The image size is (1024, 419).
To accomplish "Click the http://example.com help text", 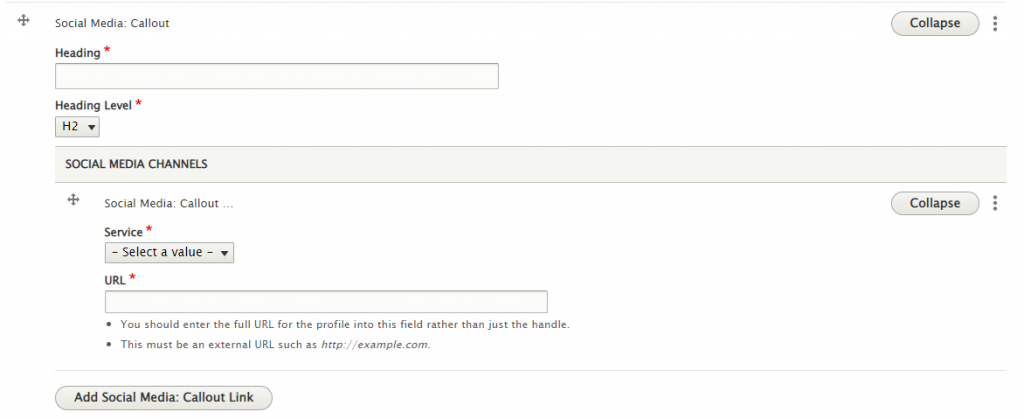I will point(375,345).
